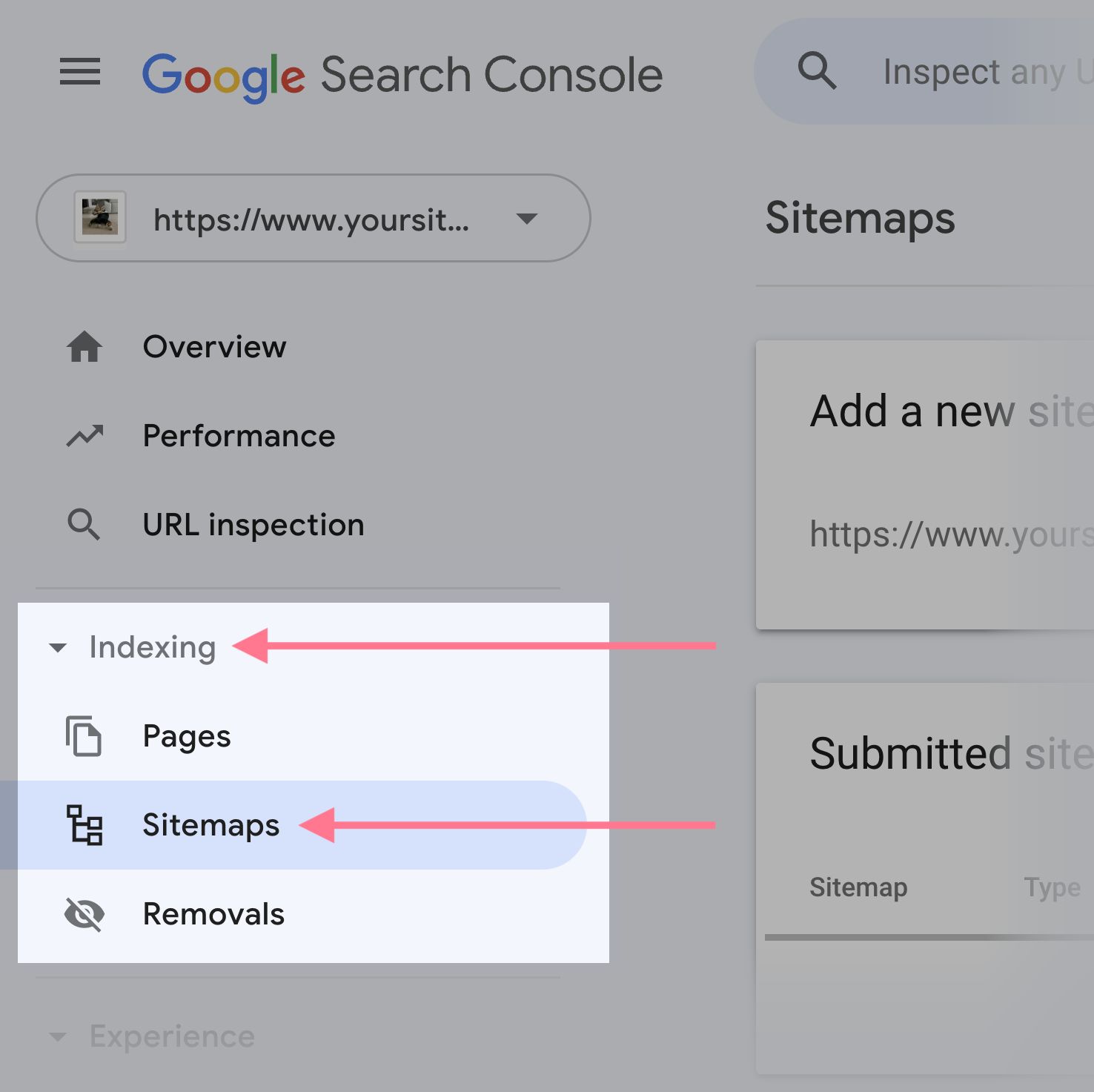Open the property selector dropdown arrow

click(526, 219)
